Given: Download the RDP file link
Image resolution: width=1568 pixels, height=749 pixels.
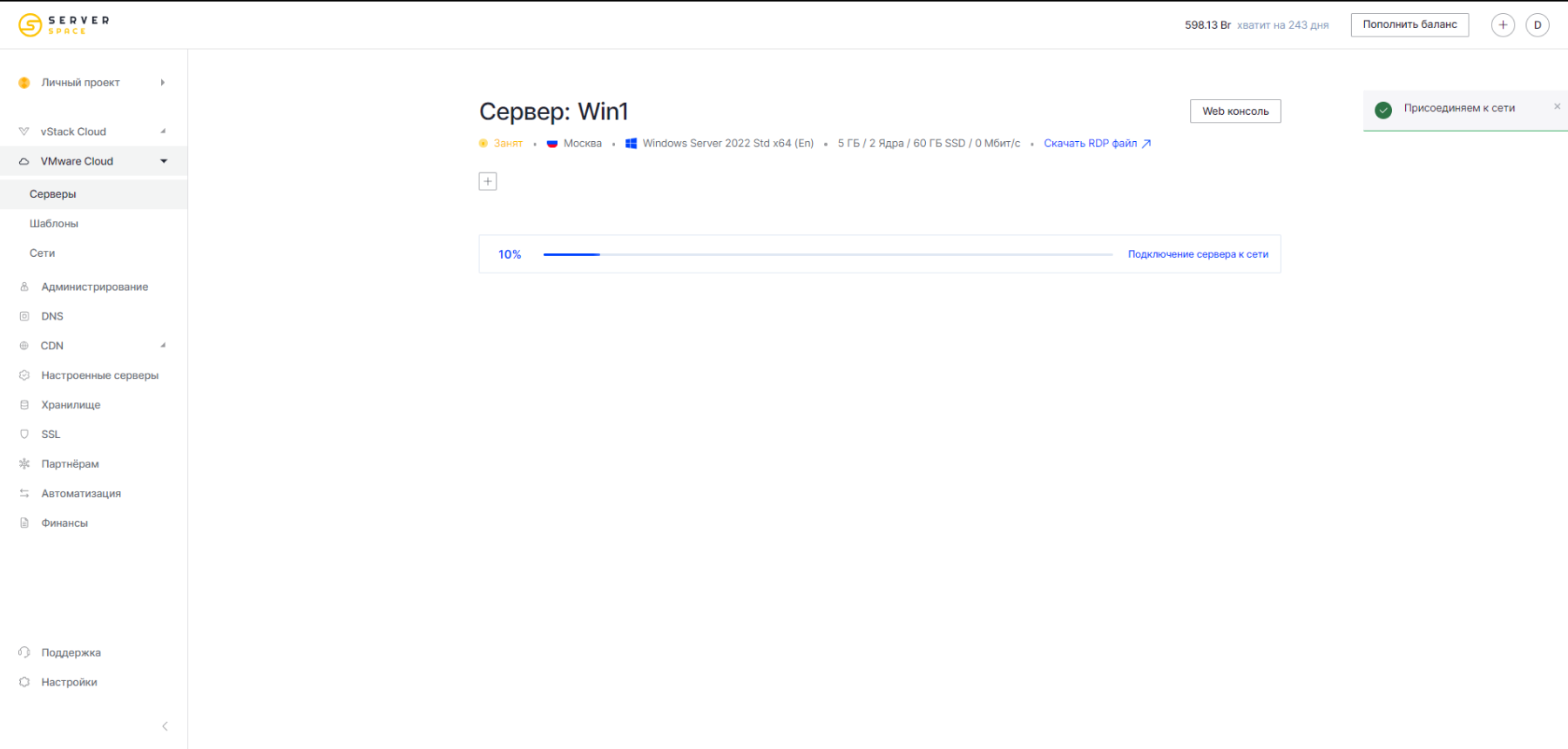Looking at the screenshot, I should coord(1090,144).
